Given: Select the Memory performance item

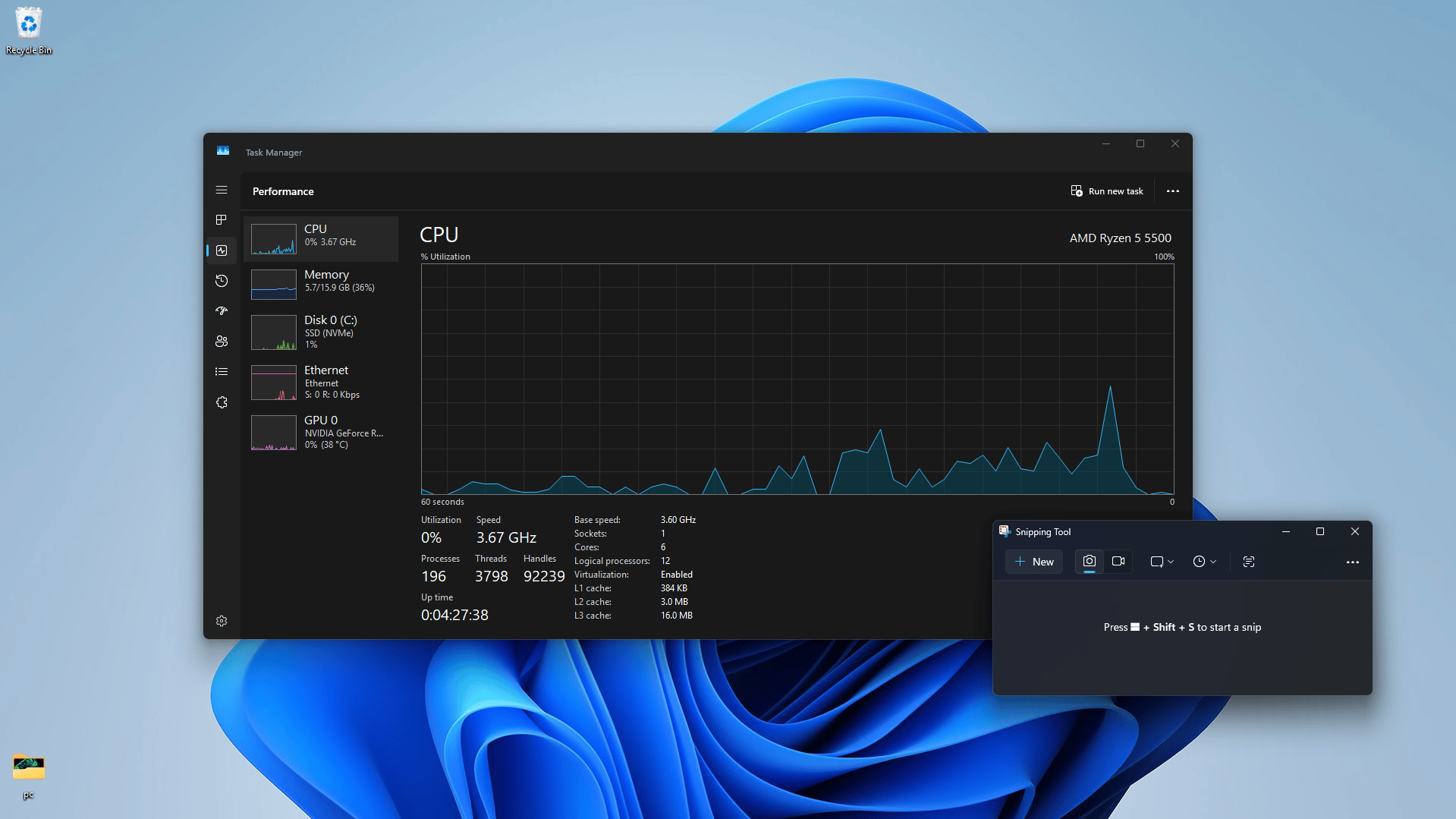Looking at the screenshot, I should [x=321, y=284].
